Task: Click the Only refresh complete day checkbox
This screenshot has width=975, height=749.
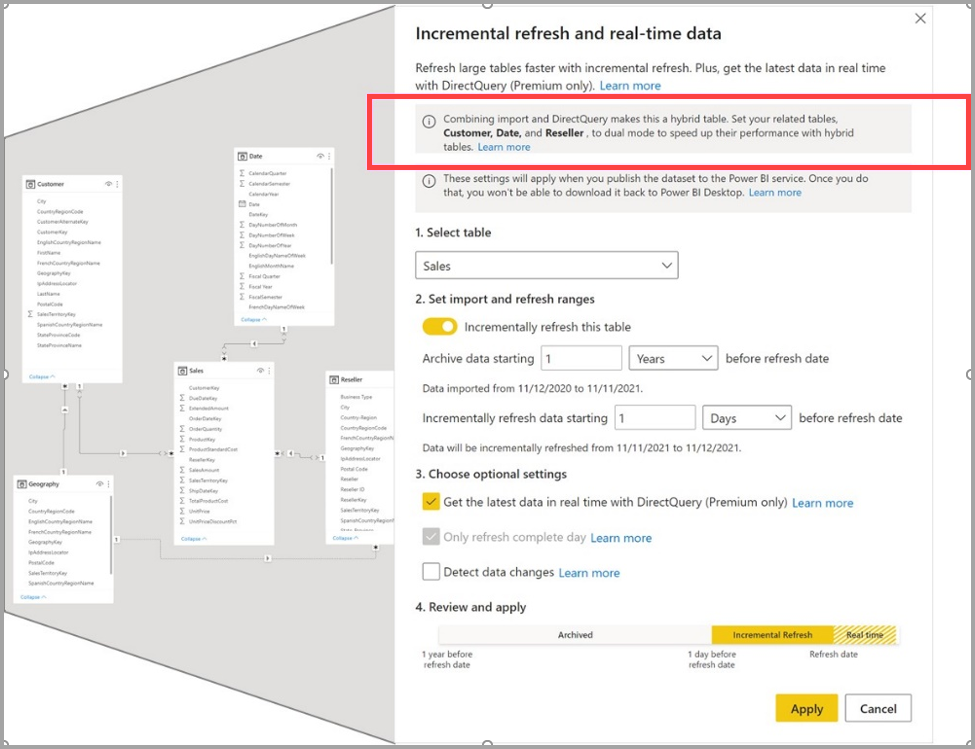Action: tap(431, 537)
